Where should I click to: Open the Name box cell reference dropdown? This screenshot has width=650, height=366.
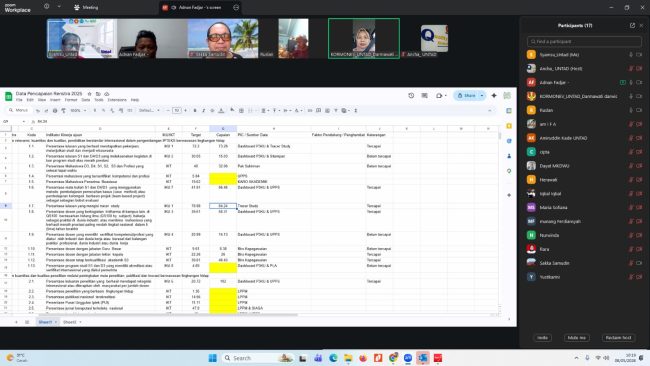pyautogui.click(x=24, y=121)
